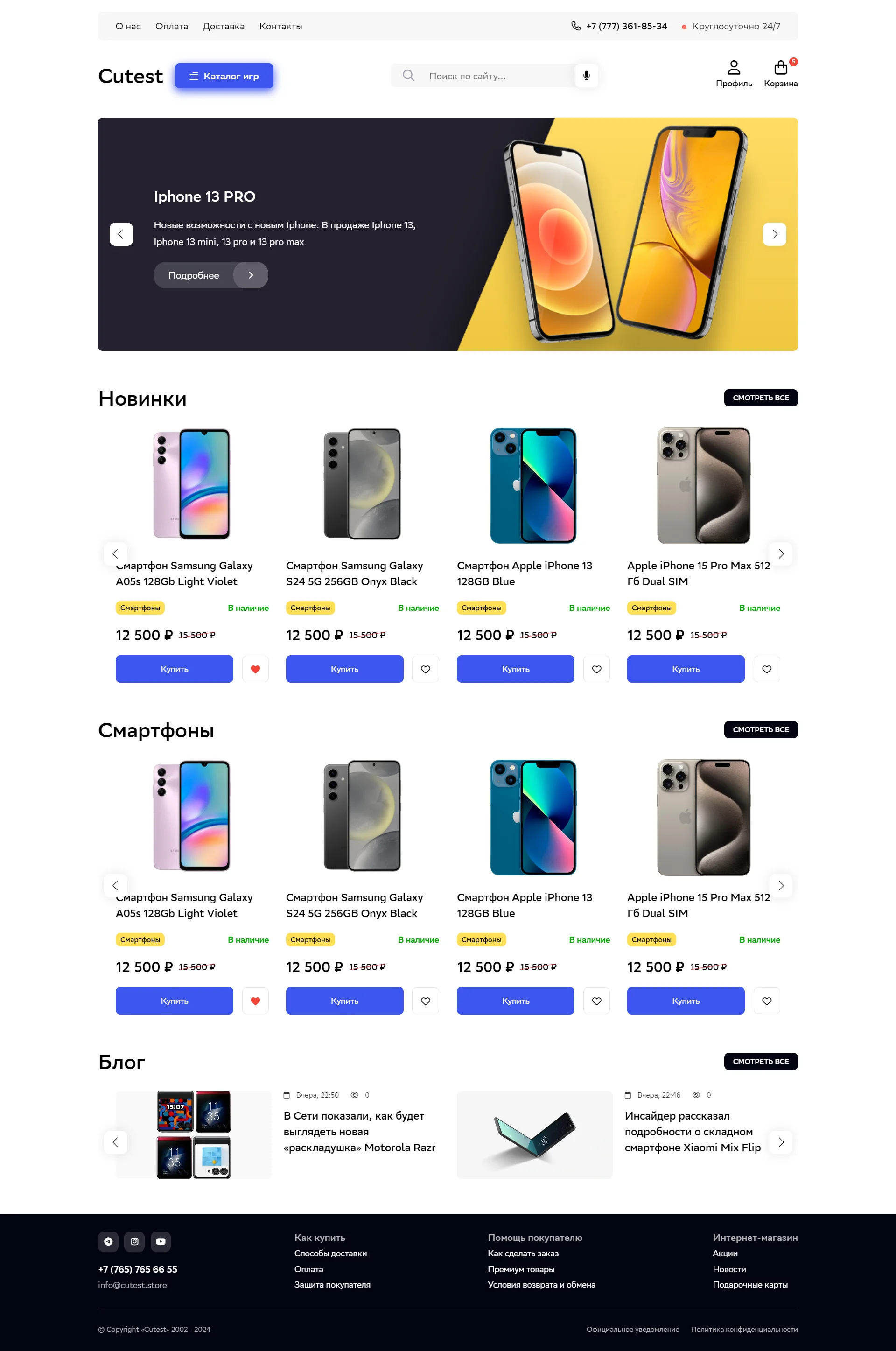
Task: Open the Корзина shopping cart icon
Action: pyautogui.click(x=781, y=68)
